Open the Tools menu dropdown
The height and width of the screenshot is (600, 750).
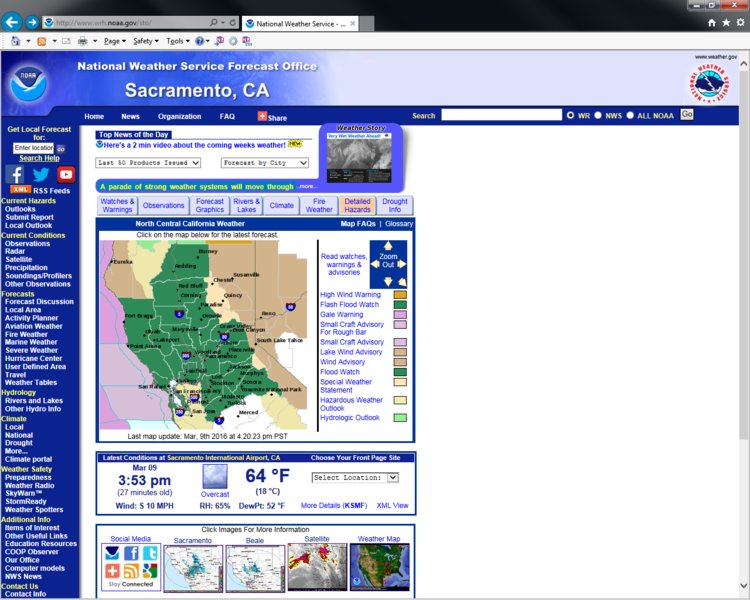pos(177,41)
